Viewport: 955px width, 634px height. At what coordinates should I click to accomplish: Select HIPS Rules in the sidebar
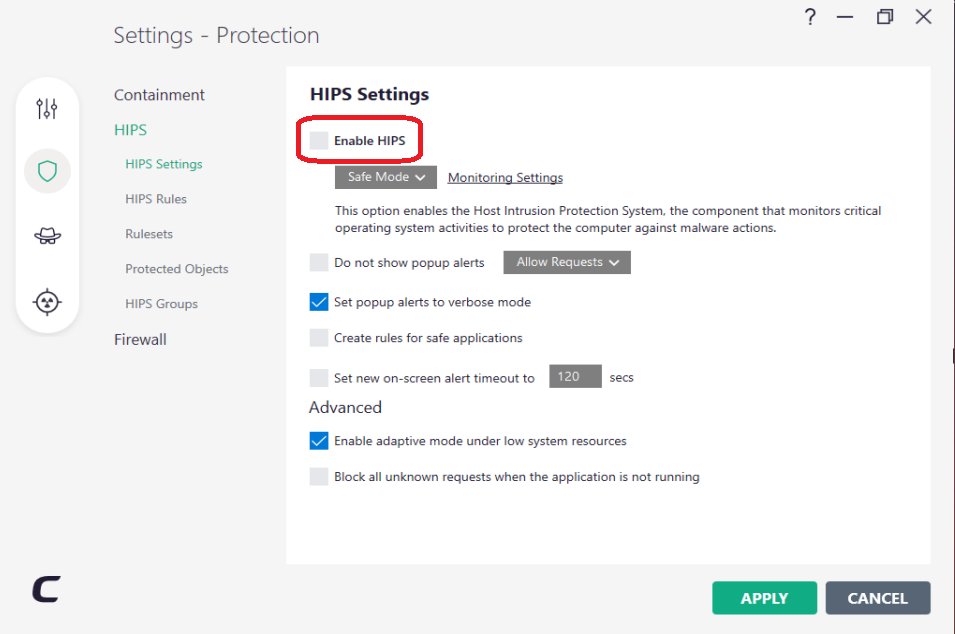(x=156, y=199)
